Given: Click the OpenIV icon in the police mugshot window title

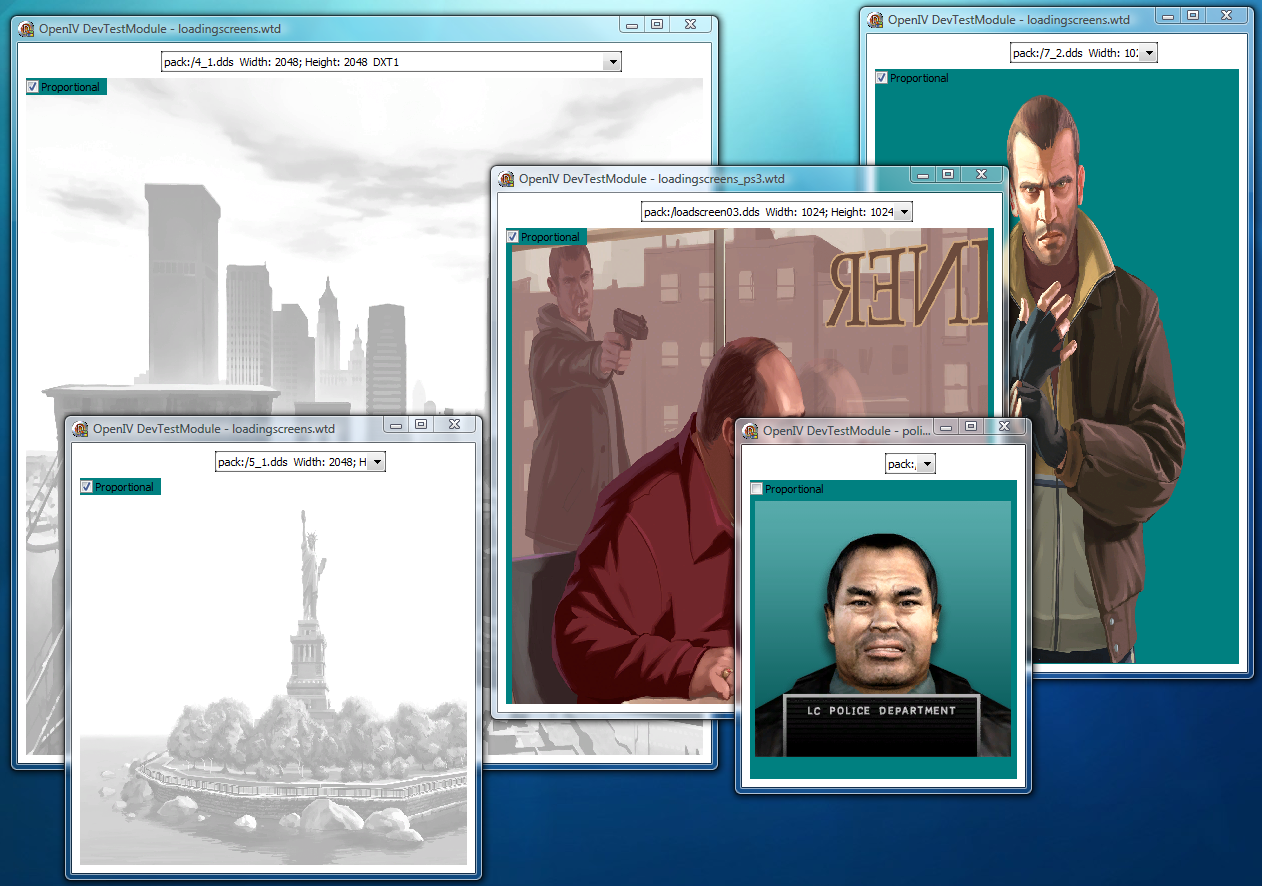Looking at the screenshot, I should 752,431.
